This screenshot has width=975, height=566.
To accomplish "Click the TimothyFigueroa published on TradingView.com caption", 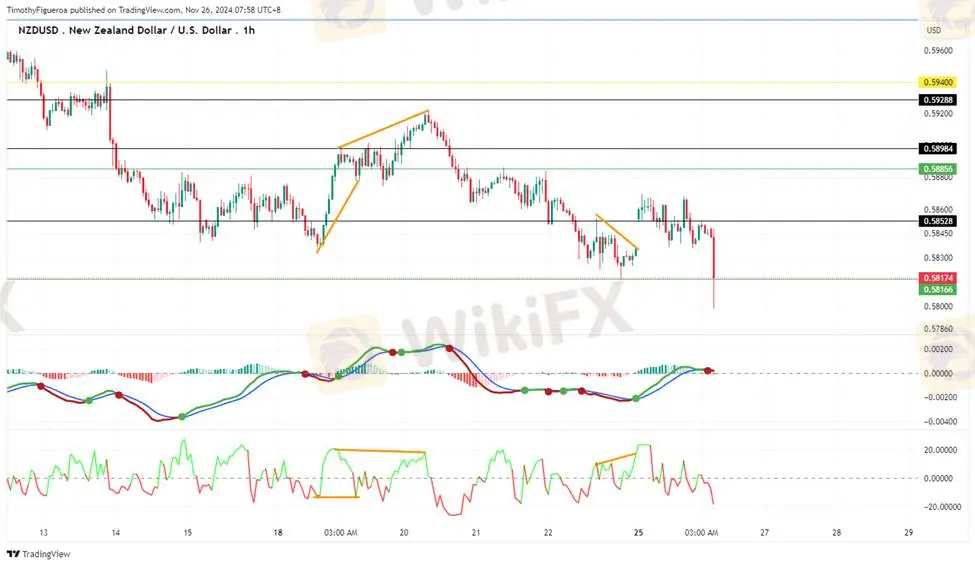I will click(x=144, y=10).
